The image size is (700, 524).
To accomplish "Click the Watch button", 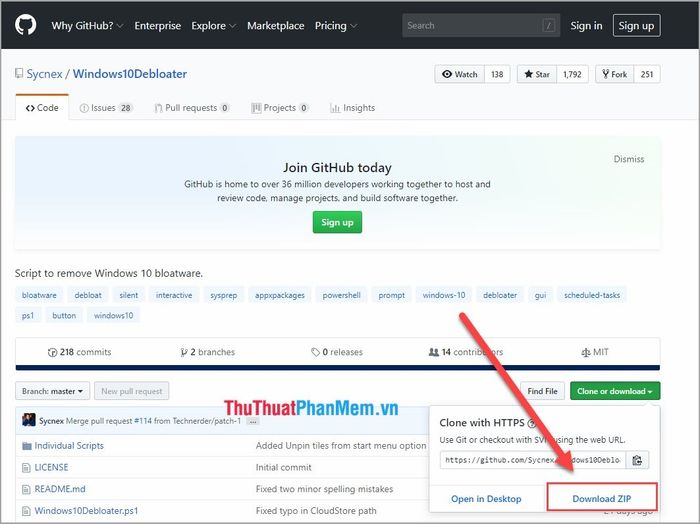I will (460, 74).
